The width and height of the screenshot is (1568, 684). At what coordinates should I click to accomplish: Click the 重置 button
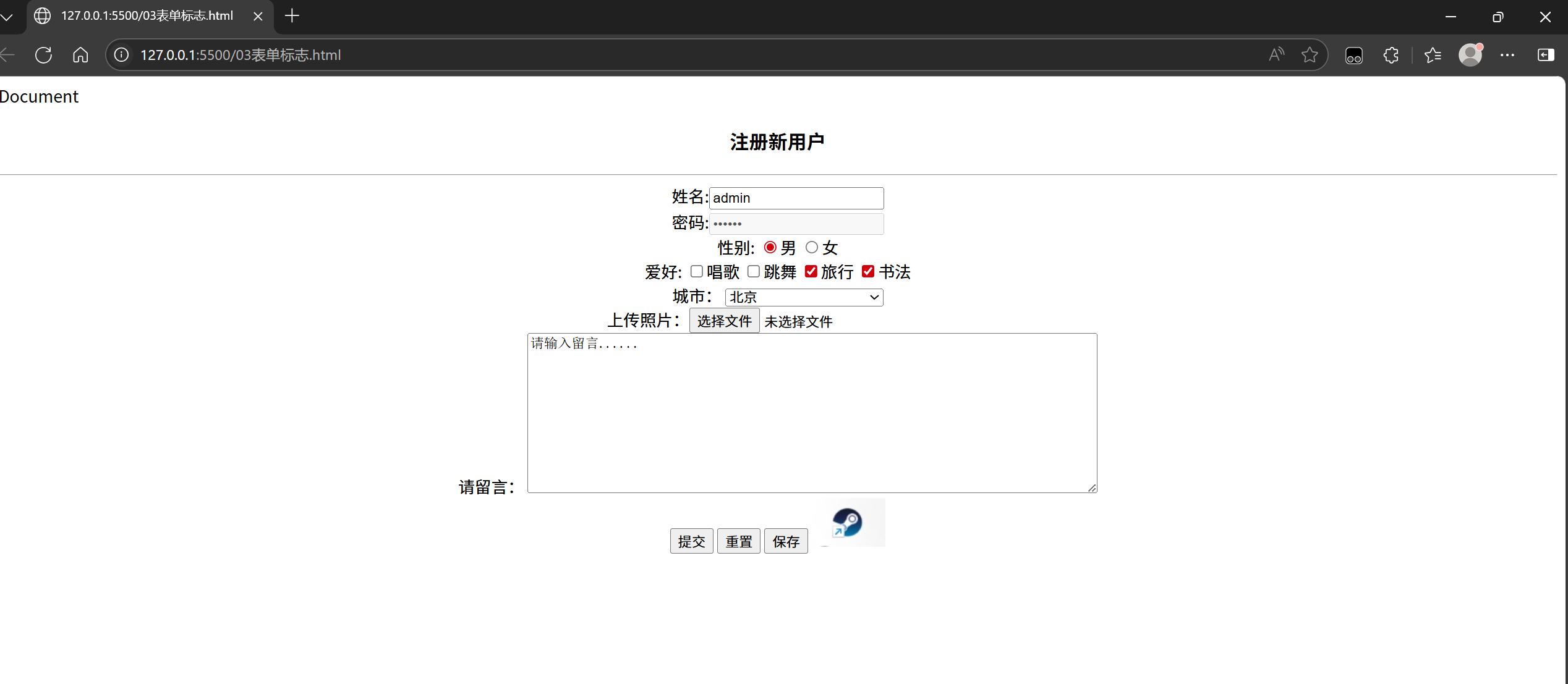pos(738,541)
